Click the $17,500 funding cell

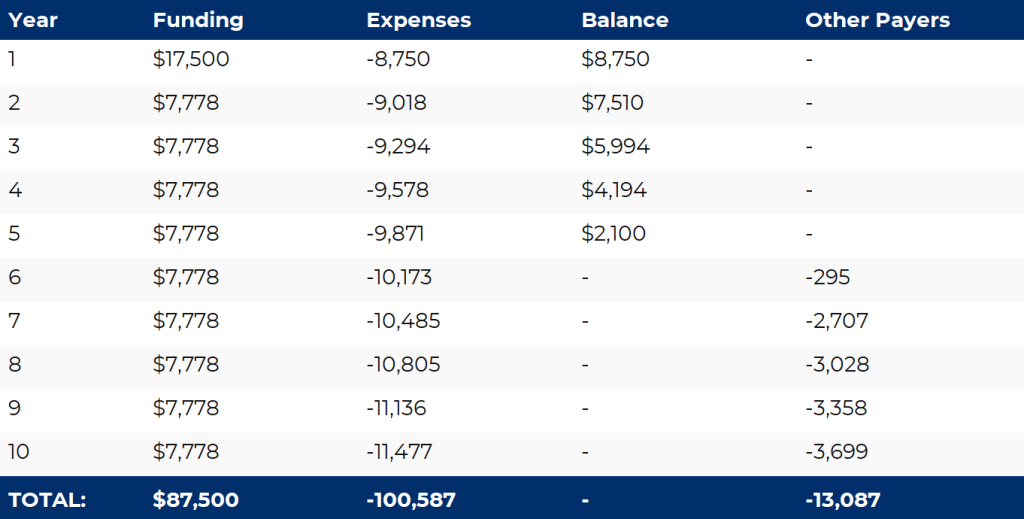(191, 60)
